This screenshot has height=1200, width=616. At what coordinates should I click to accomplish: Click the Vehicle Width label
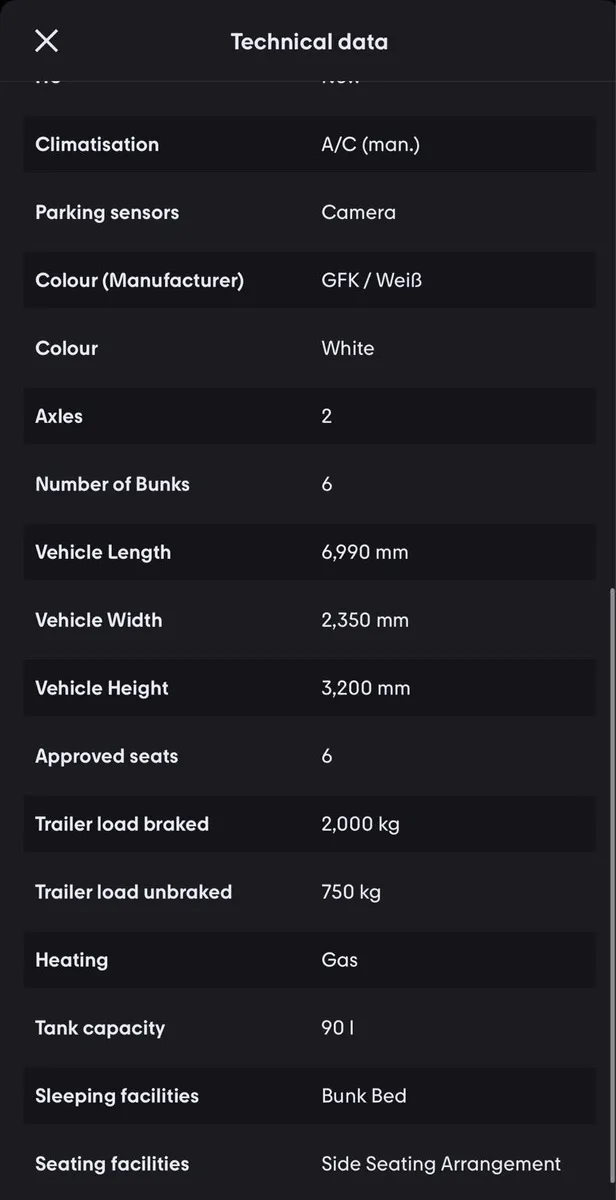[x=98, y=620]
